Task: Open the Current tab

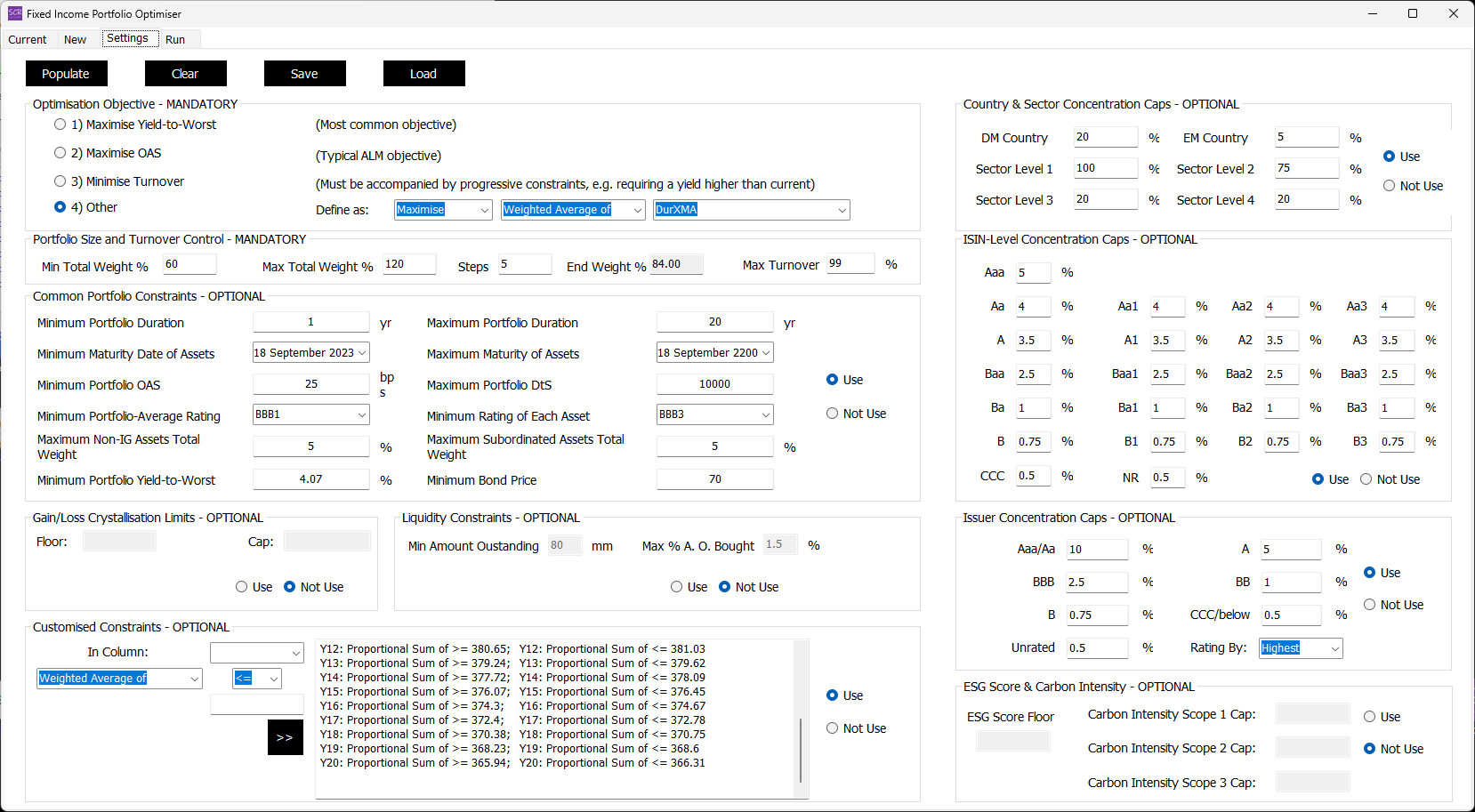Action: click(28, 39)
